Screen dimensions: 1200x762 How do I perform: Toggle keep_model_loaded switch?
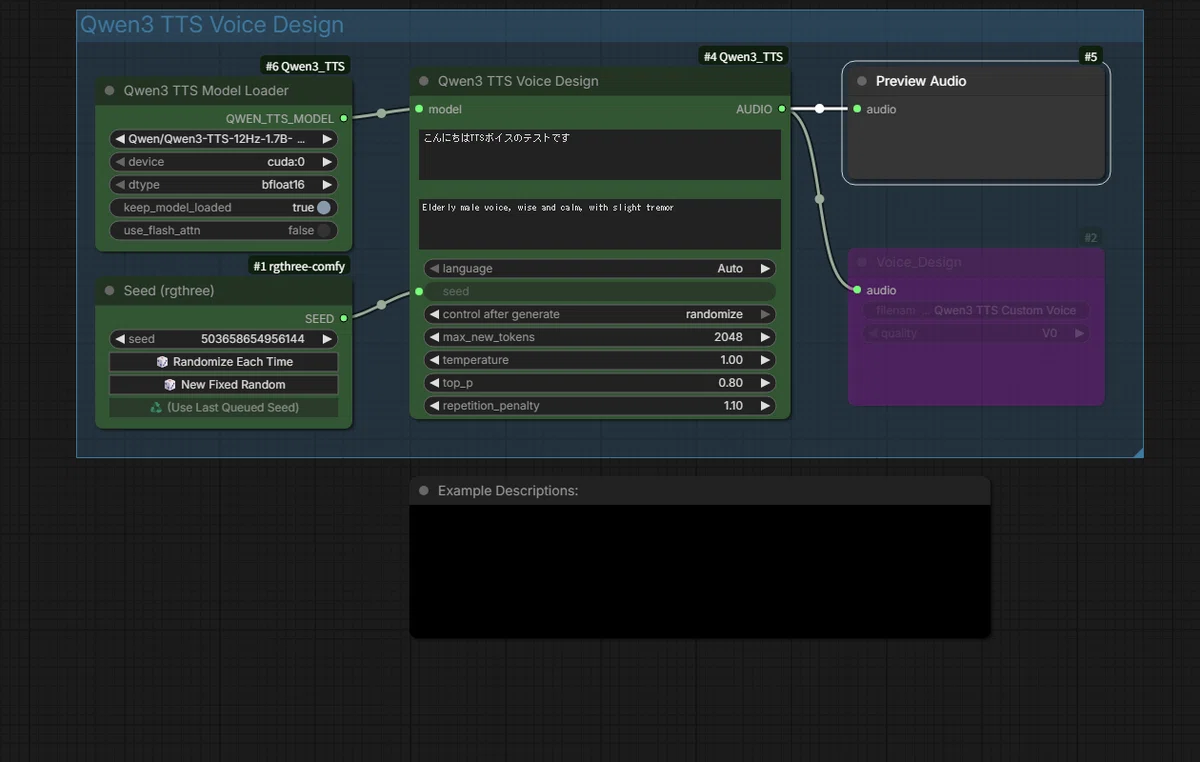(324, 208)
